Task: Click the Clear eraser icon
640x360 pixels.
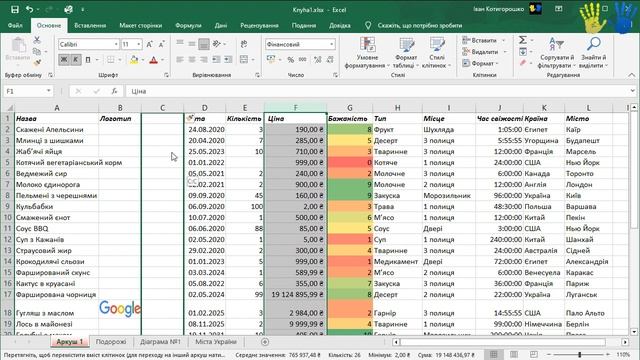Action: 523,63
